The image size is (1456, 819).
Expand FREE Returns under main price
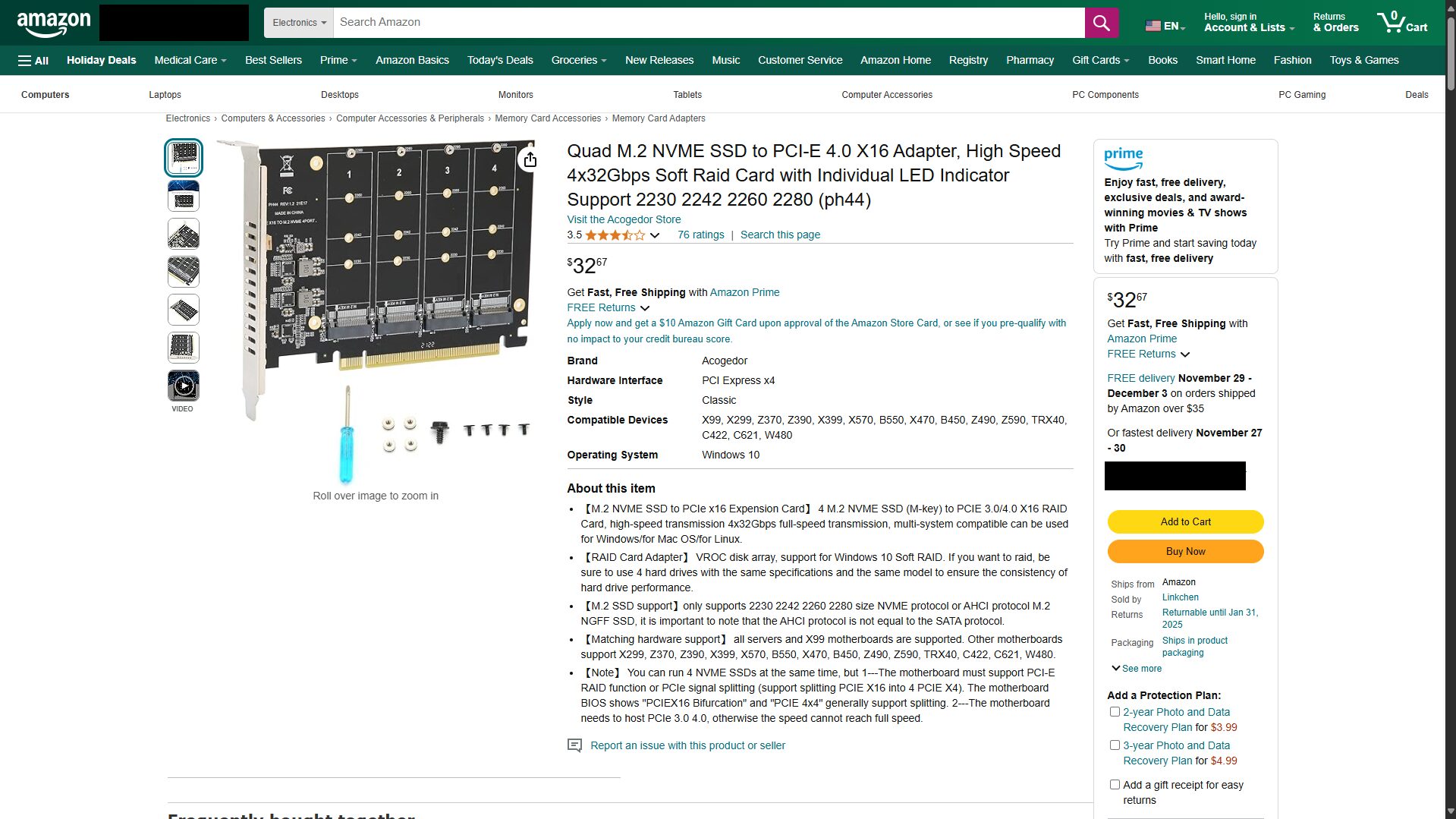pos(645,308)
